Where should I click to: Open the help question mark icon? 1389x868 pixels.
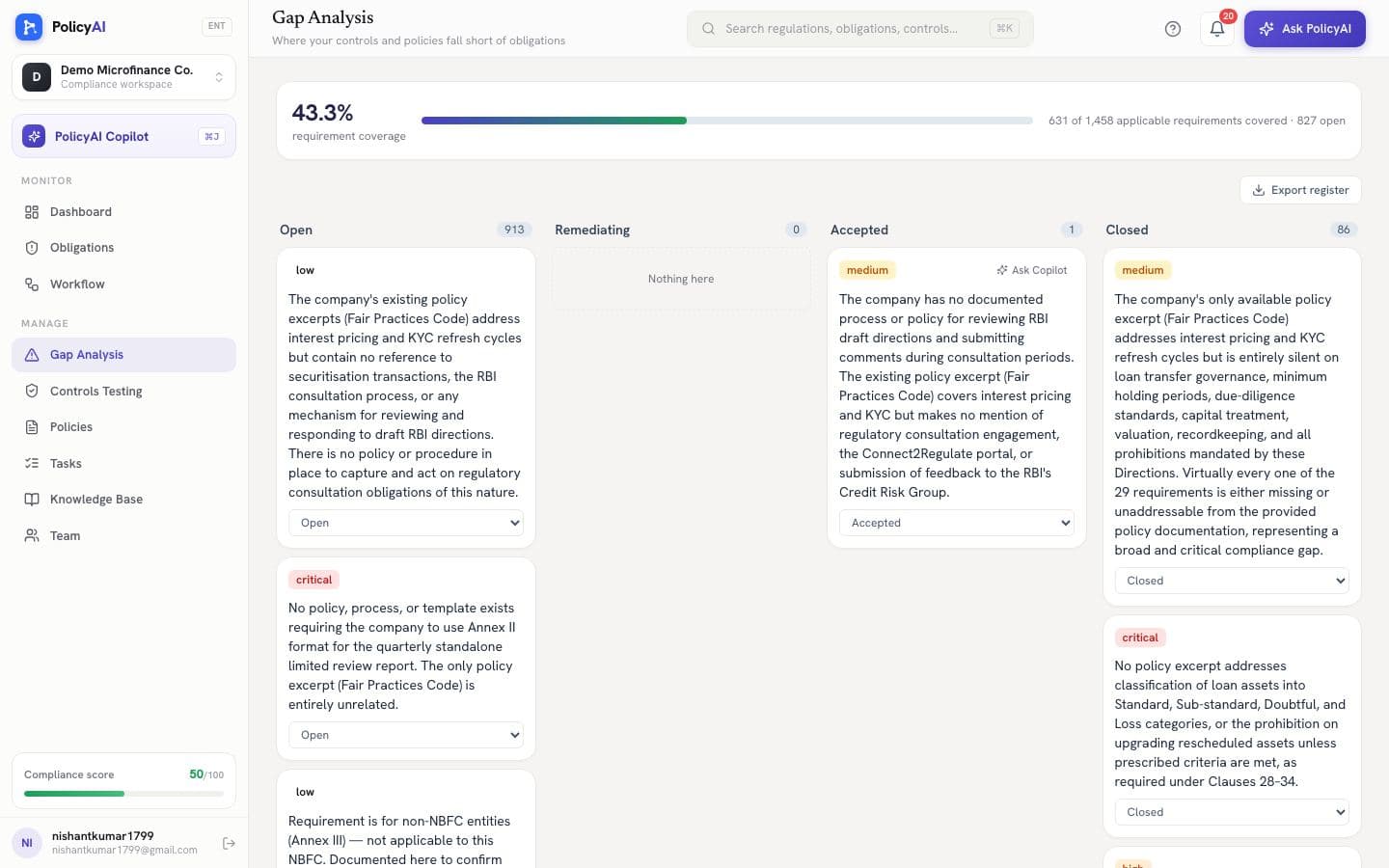click(x=1173, y=29)
